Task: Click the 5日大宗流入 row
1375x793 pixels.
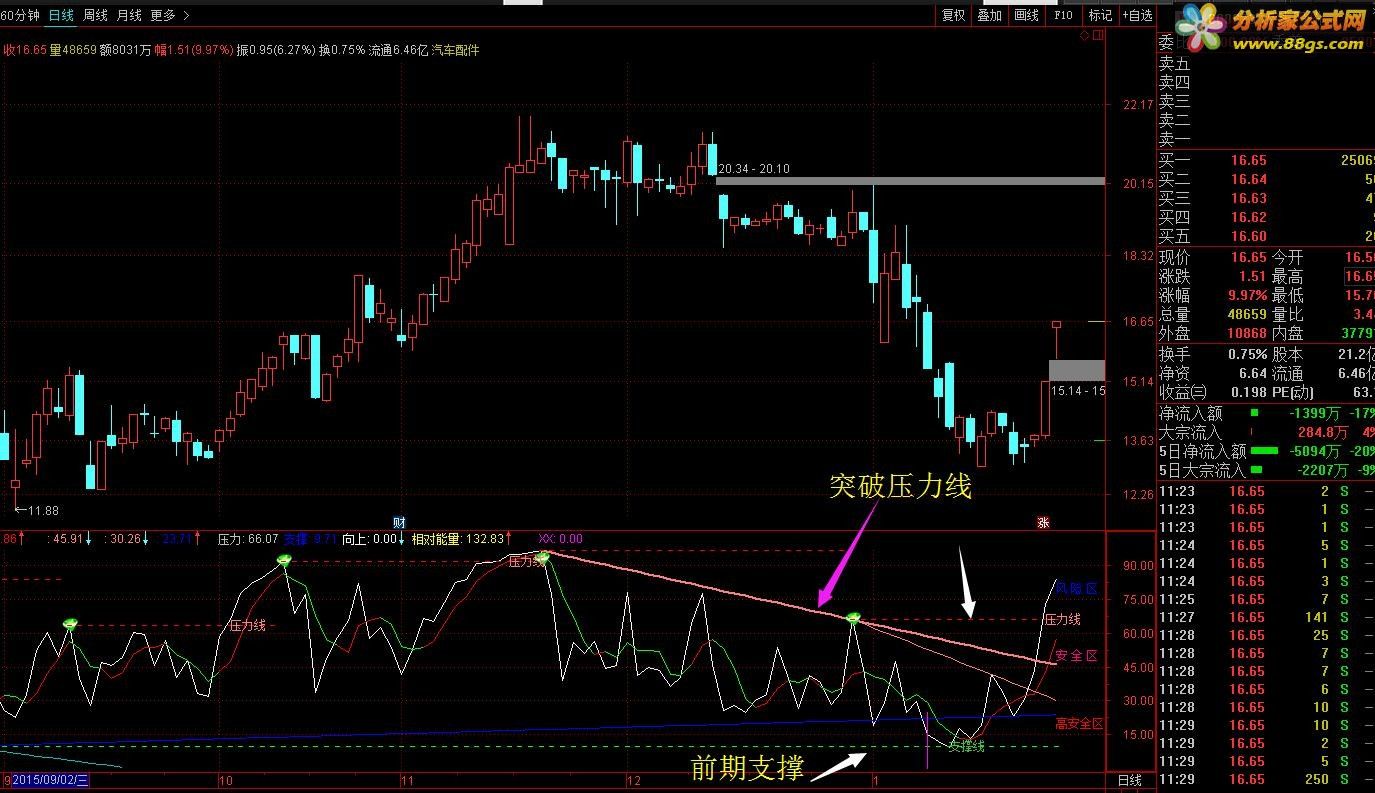Action: [1266, 470]
